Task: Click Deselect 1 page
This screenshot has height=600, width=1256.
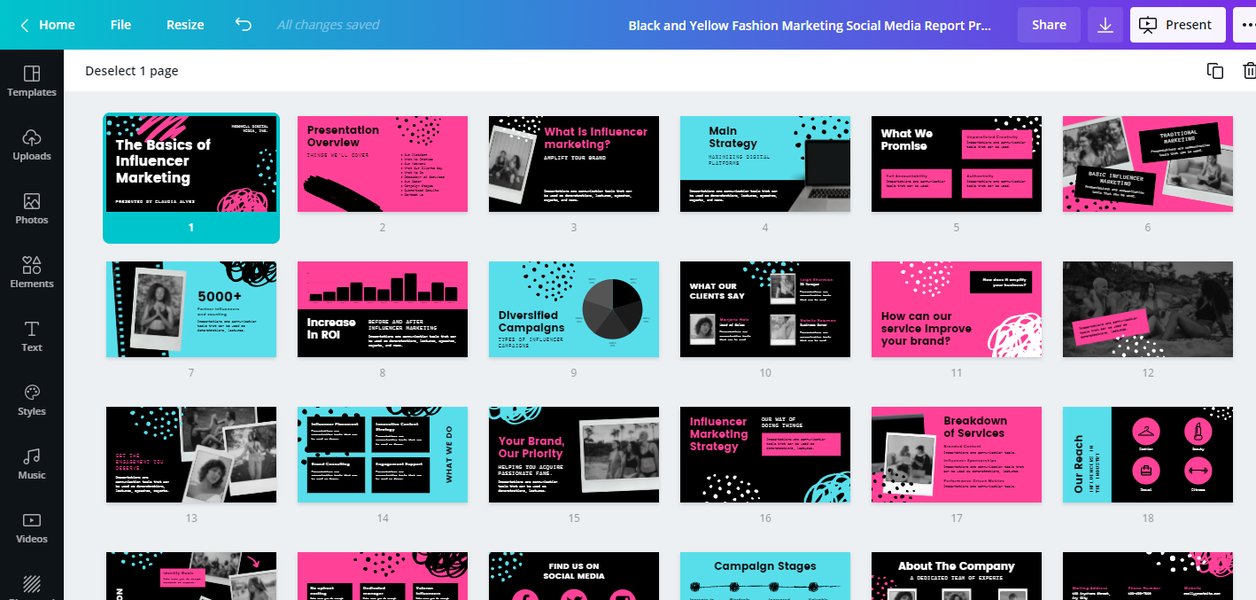Action: (132, 71)
